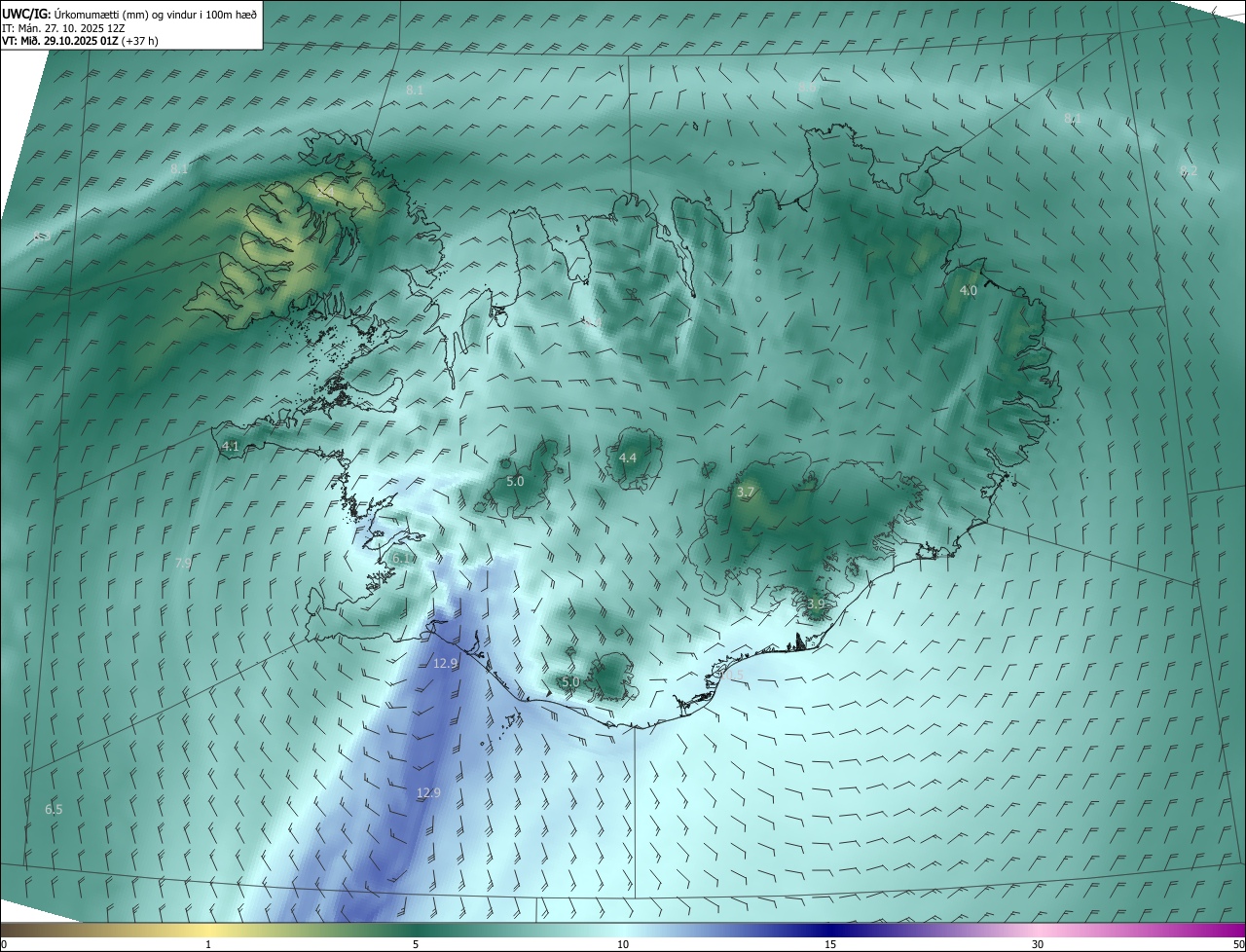Click the "15" tick on the color scale
1246x952 pixels.
pos(830,945)
